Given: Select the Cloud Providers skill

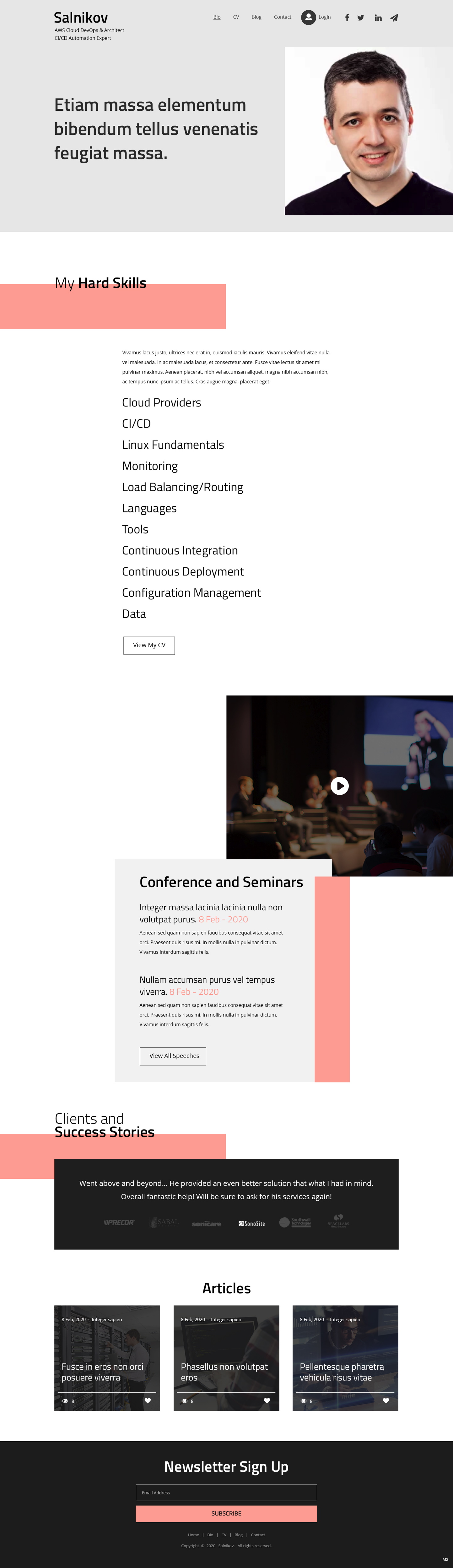Looking at the screenshot, I should [162, 403].
